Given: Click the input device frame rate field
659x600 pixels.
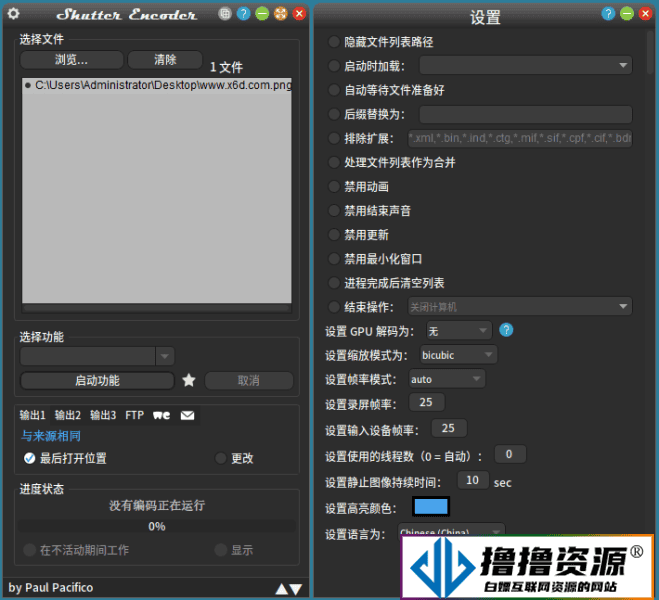Looking at the screenshot, I should pos(449,429).
